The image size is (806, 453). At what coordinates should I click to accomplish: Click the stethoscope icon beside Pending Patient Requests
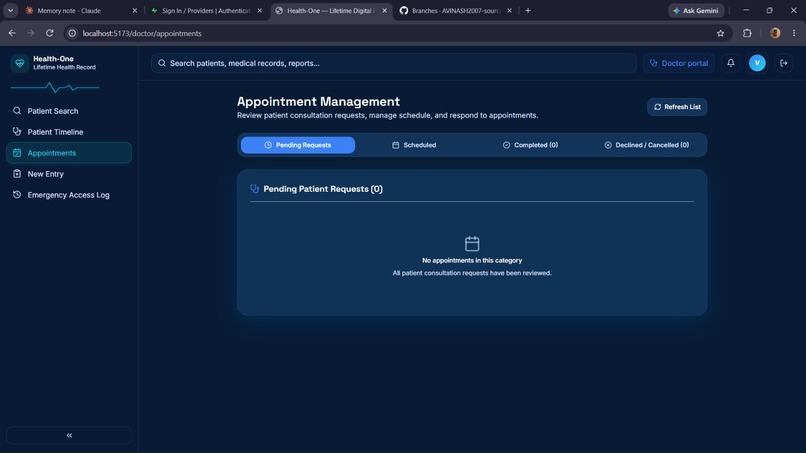point(254,189)
